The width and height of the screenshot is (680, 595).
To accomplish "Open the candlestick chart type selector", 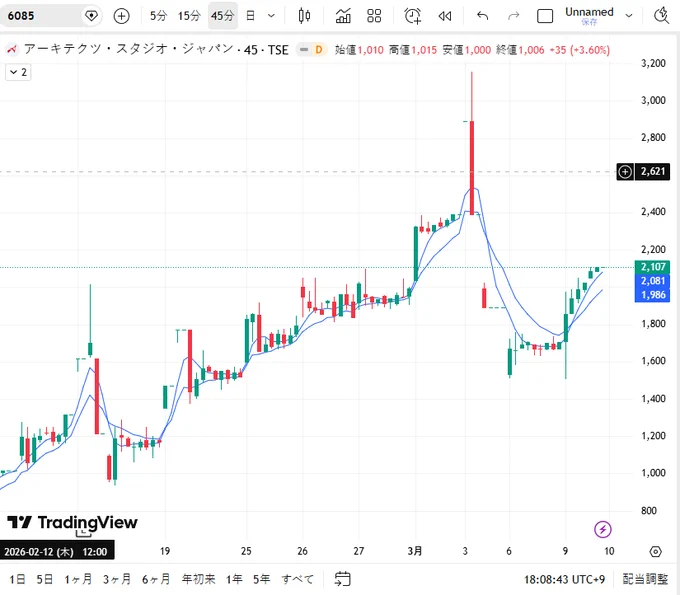I will pos(304,16).
